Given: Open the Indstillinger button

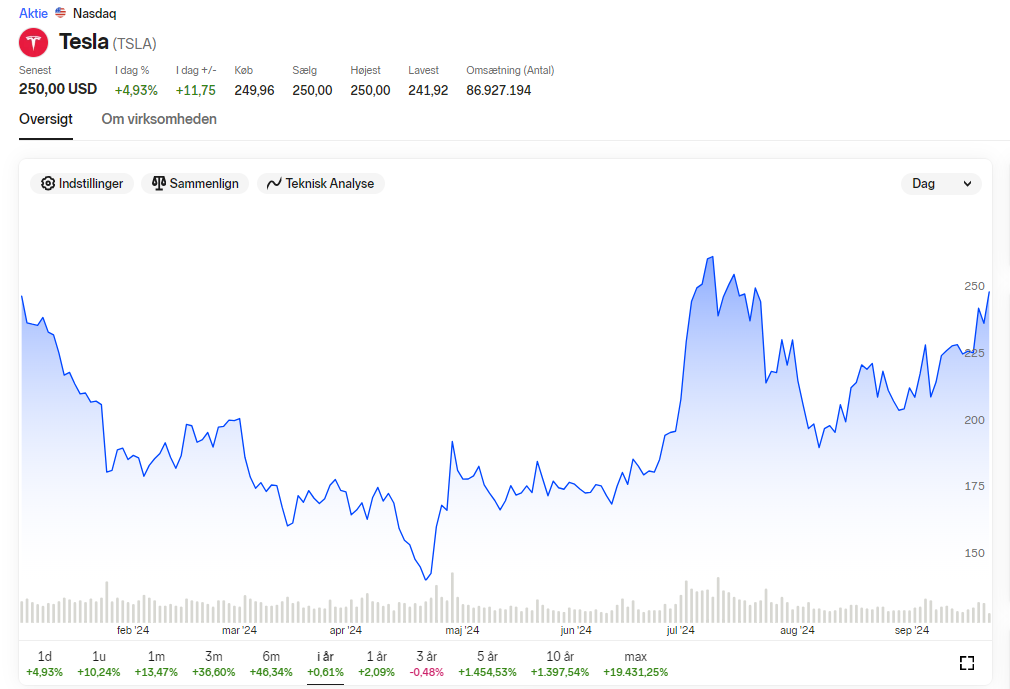Looking at the screenshot, I should point(82,184).
